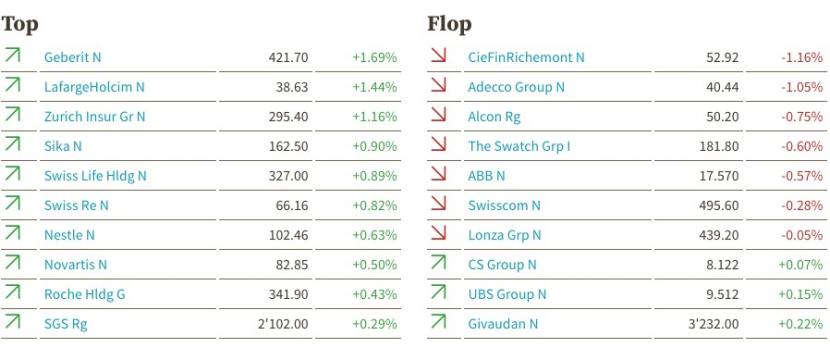Open the UBS Group N link
Screen dimensions: 830x360
pyautogui.click(x=507, y=294)
